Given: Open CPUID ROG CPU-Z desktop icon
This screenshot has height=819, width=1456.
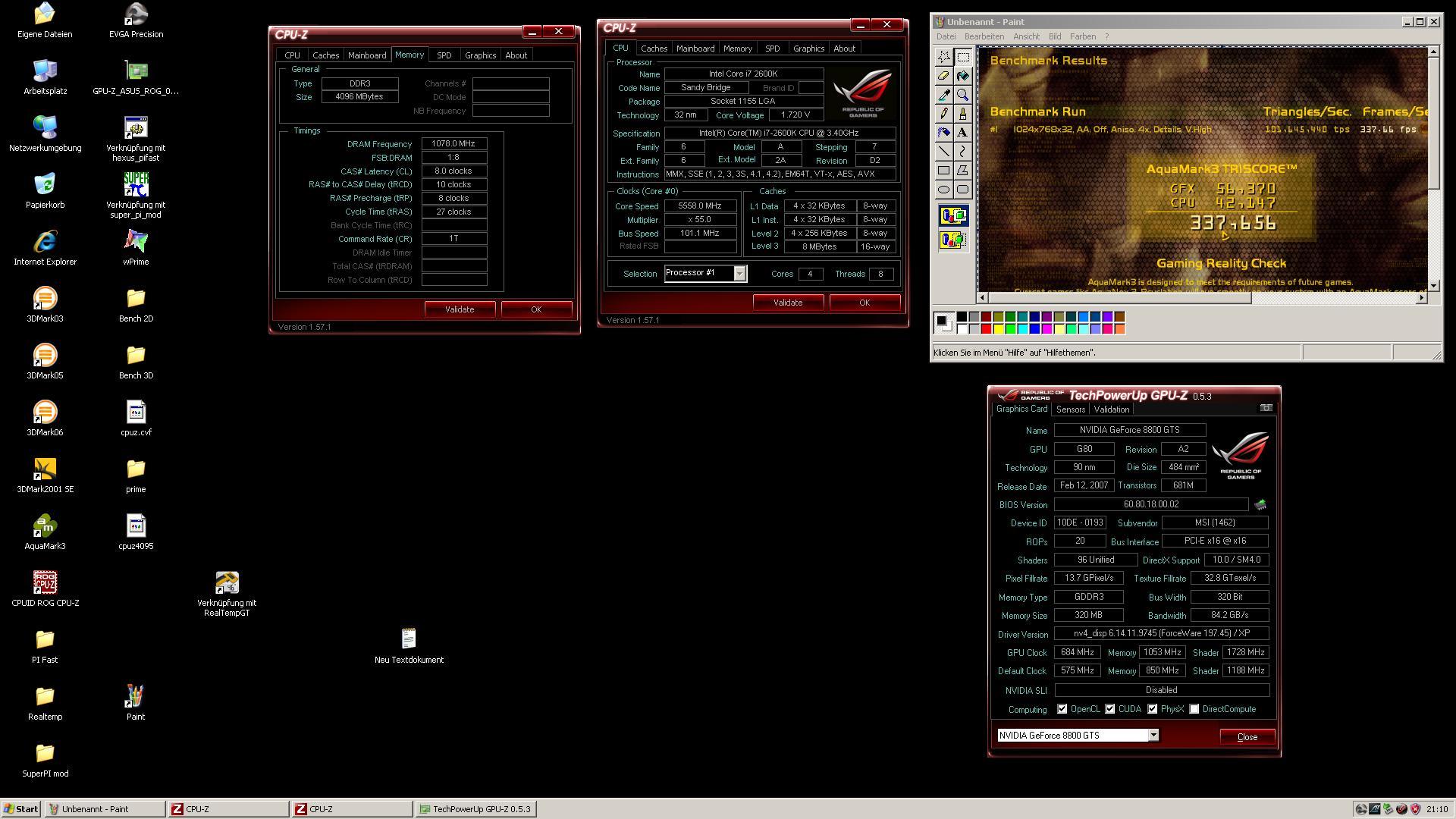Looking at the screenshot, I should coord(45,588).
